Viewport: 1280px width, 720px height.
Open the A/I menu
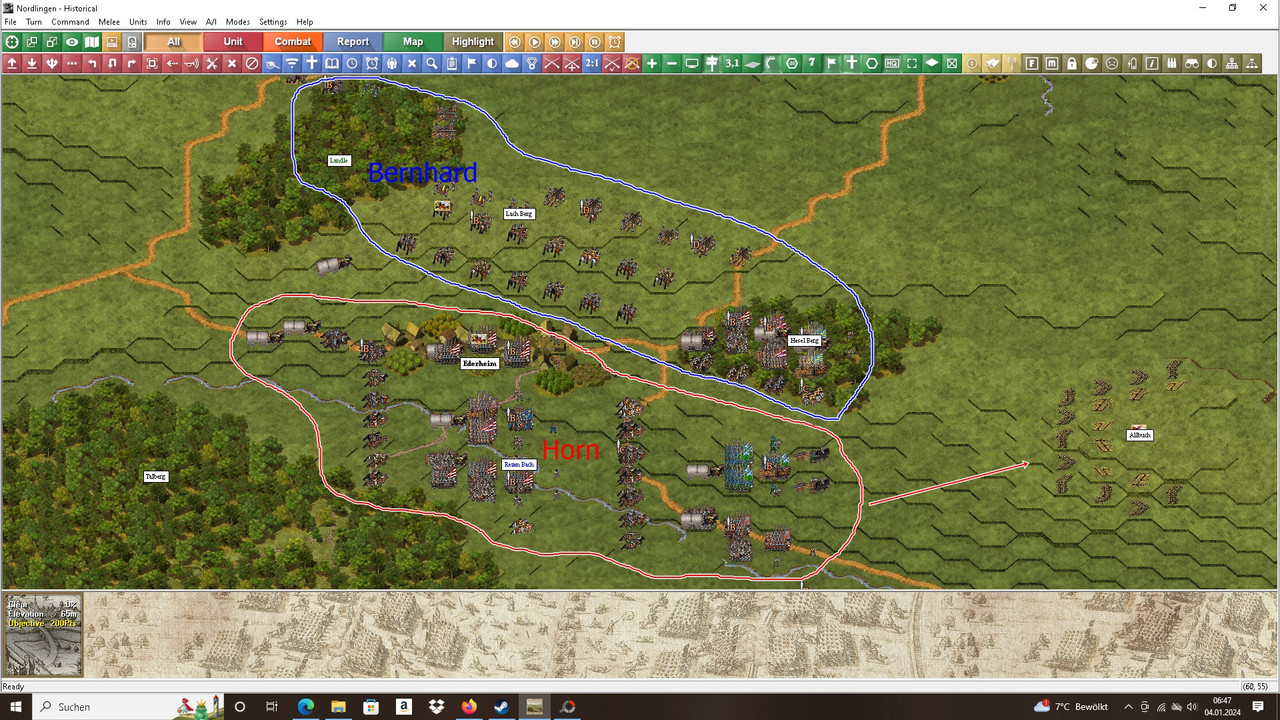pyautogui.click(x=211, y=22)
